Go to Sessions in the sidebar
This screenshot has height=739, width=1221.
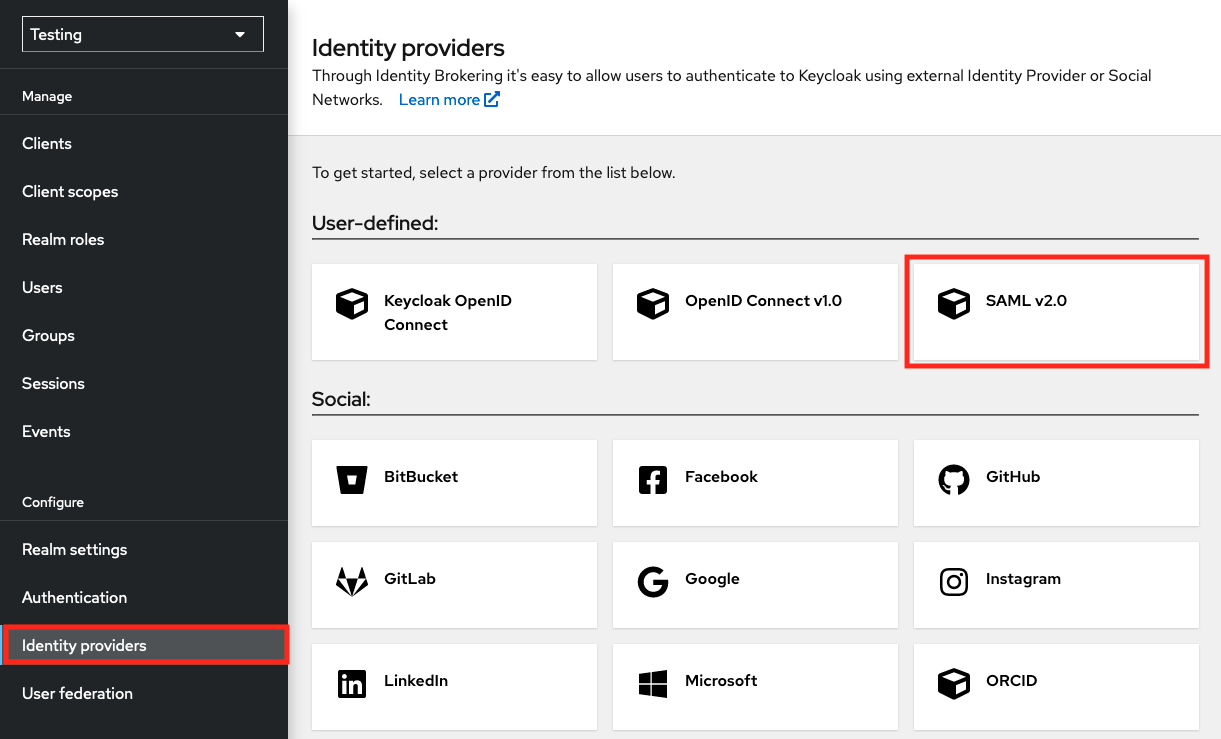pos(53,384)
